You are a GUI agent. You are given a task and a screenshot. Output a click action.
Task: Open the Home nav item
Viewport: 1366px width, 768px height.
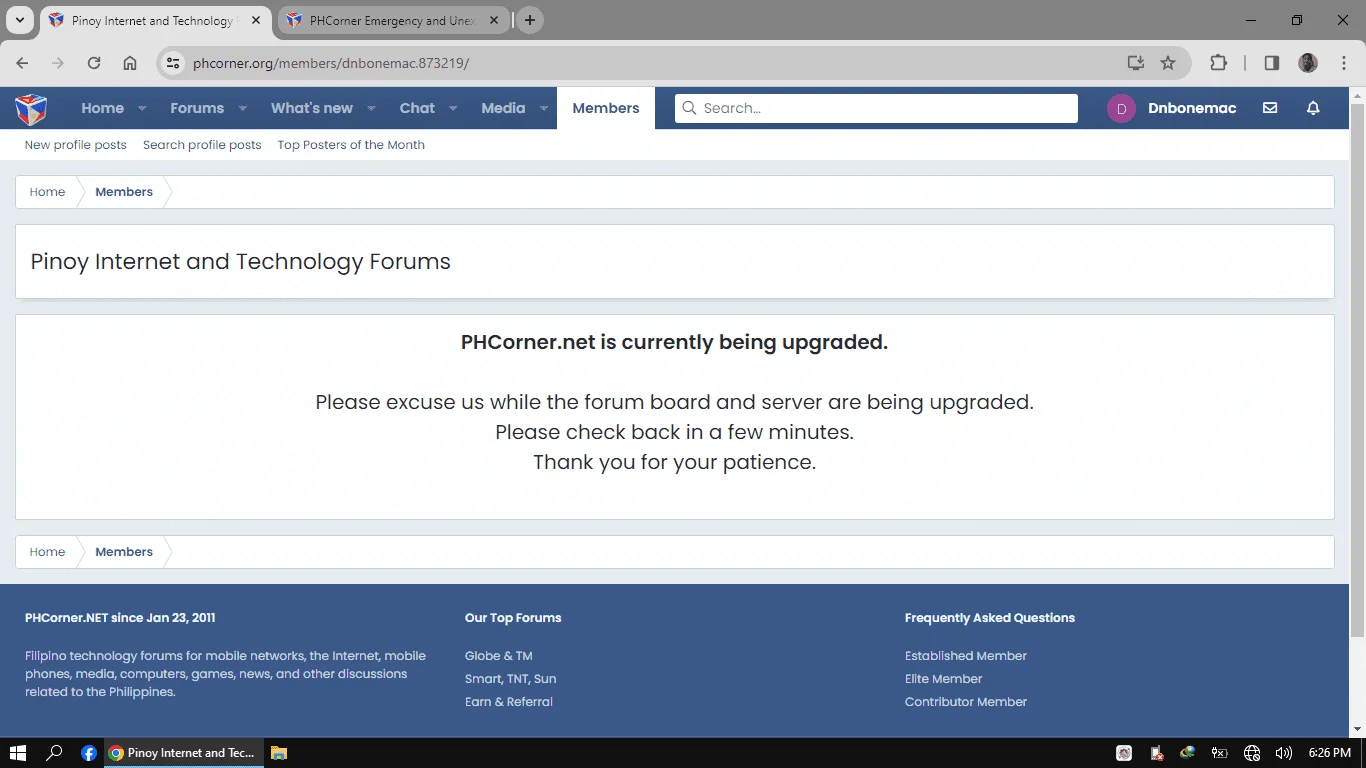point(102,108)
